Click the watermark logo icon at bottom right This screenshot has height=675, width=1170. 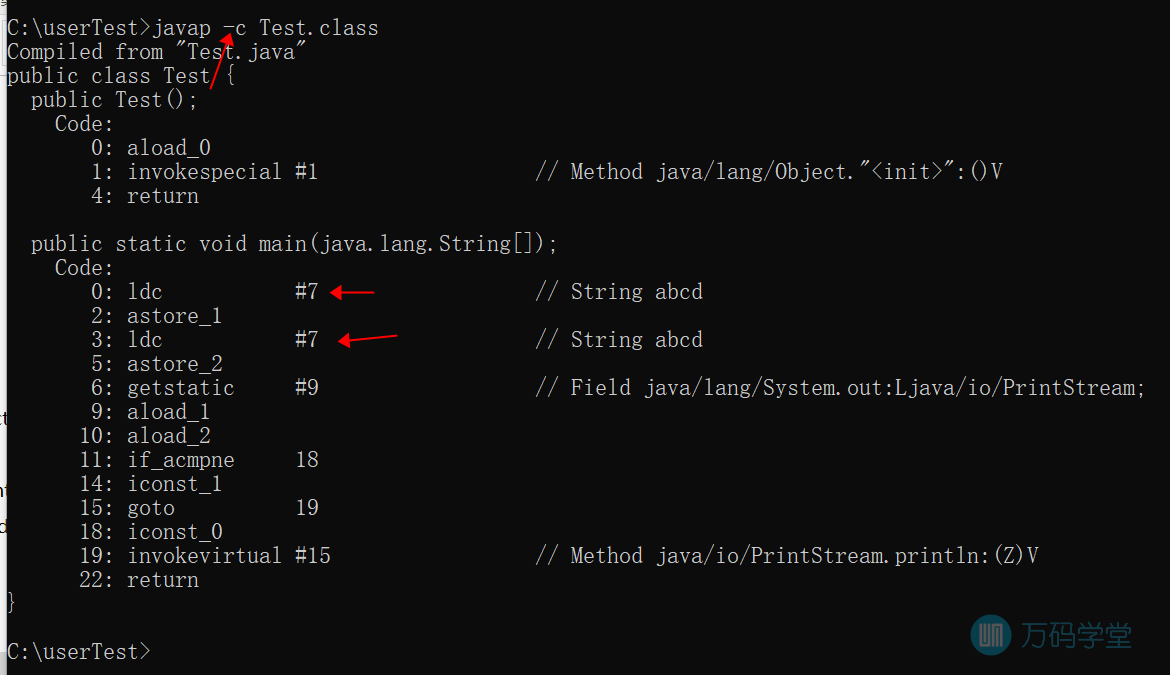991,635
